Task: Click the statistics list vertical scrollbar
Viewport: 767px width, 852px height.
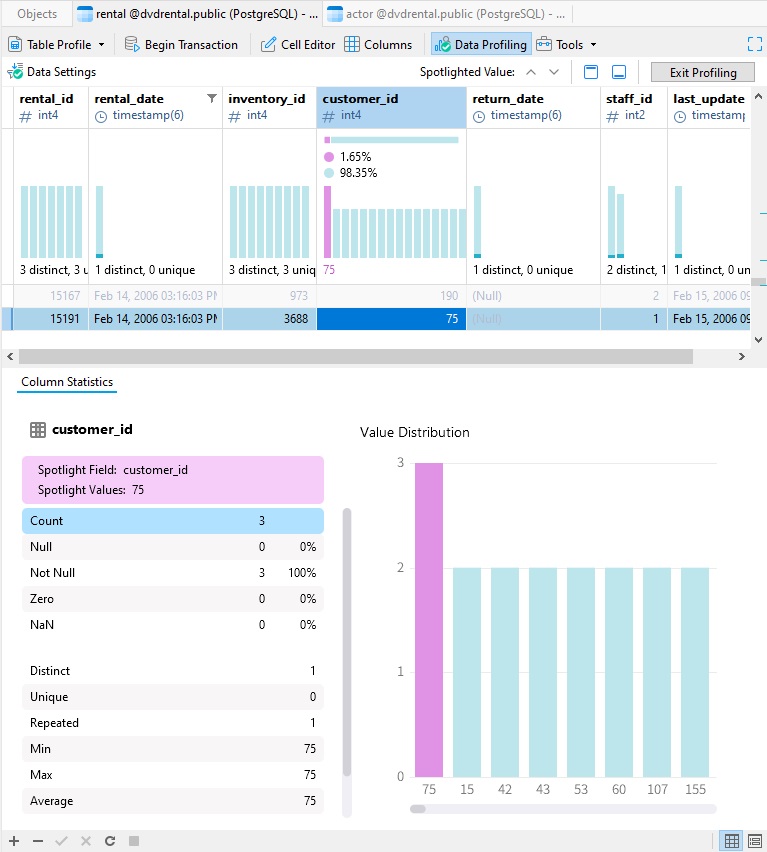Action: pyautogui.click(x=347, y=642)
